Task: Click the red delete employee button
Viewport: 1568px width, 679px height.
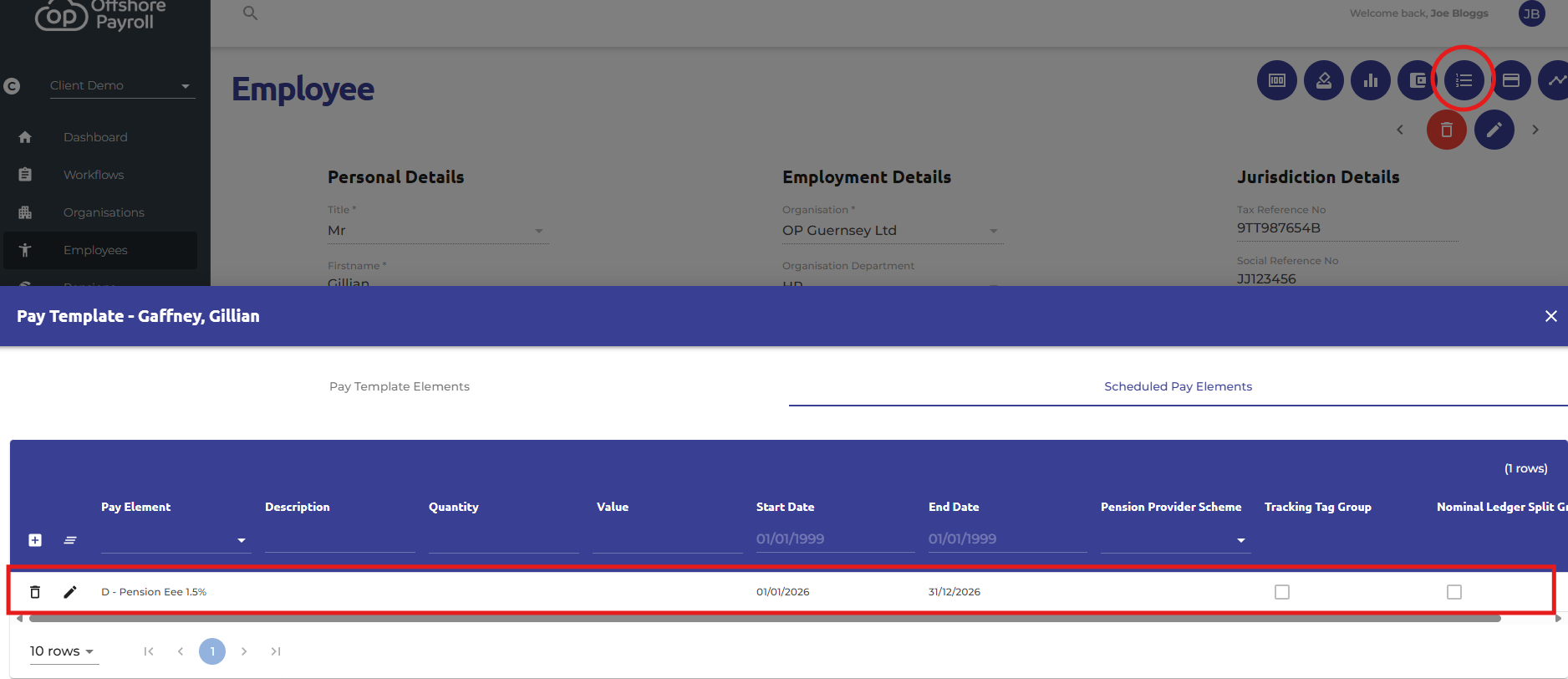Action: [x=1447, y=130]
